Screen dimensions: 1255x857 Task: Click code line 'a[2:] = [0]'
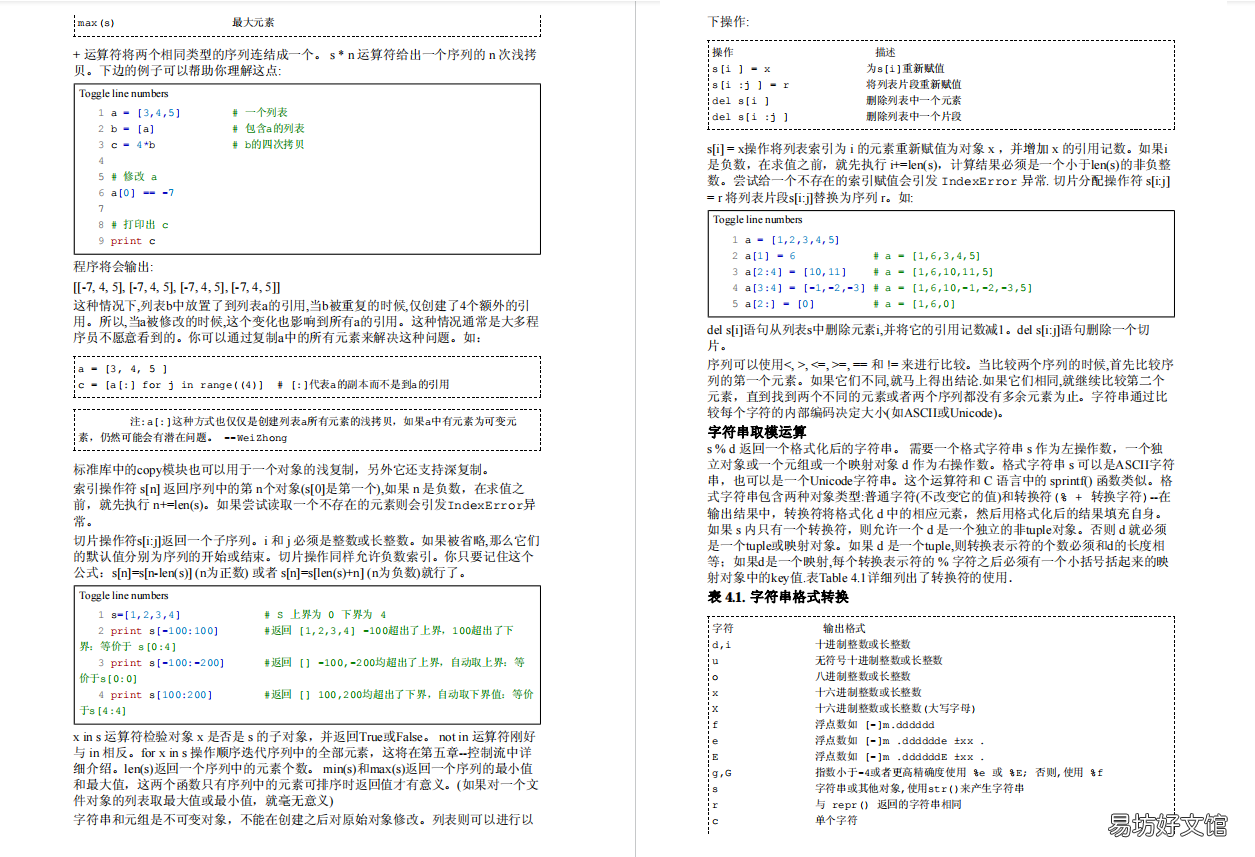click(x=779, y=304)
